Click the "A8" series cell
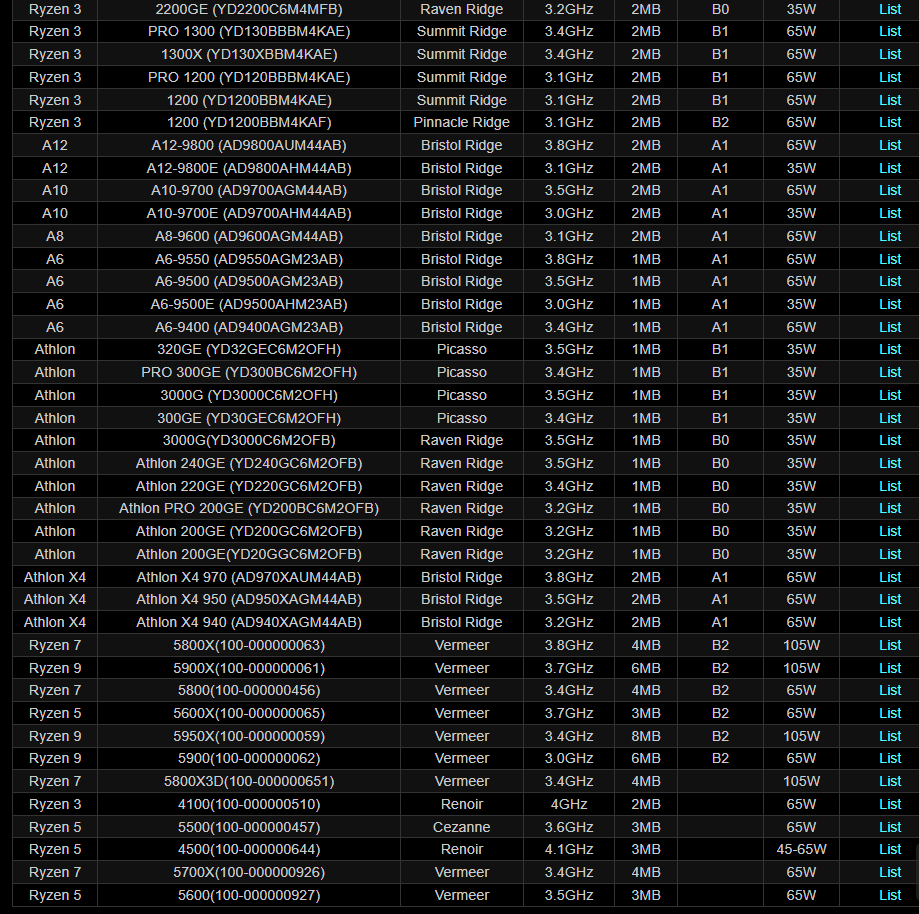The height and width of the screenshot is (914, 919). point(55,236)
